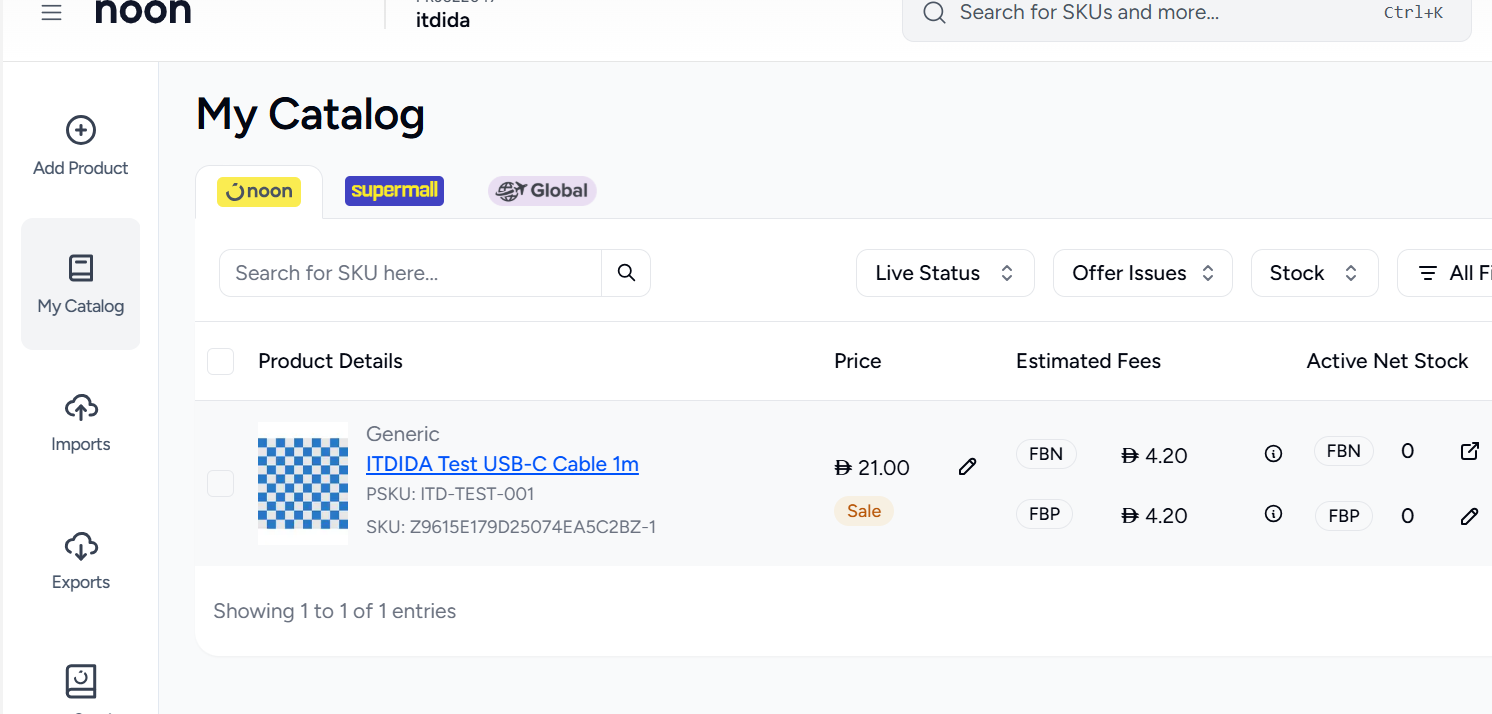The height and width of the screenshot is (714, 1492).
Task: Click the Estimated Fees column header
Action: pos(1088,361)
